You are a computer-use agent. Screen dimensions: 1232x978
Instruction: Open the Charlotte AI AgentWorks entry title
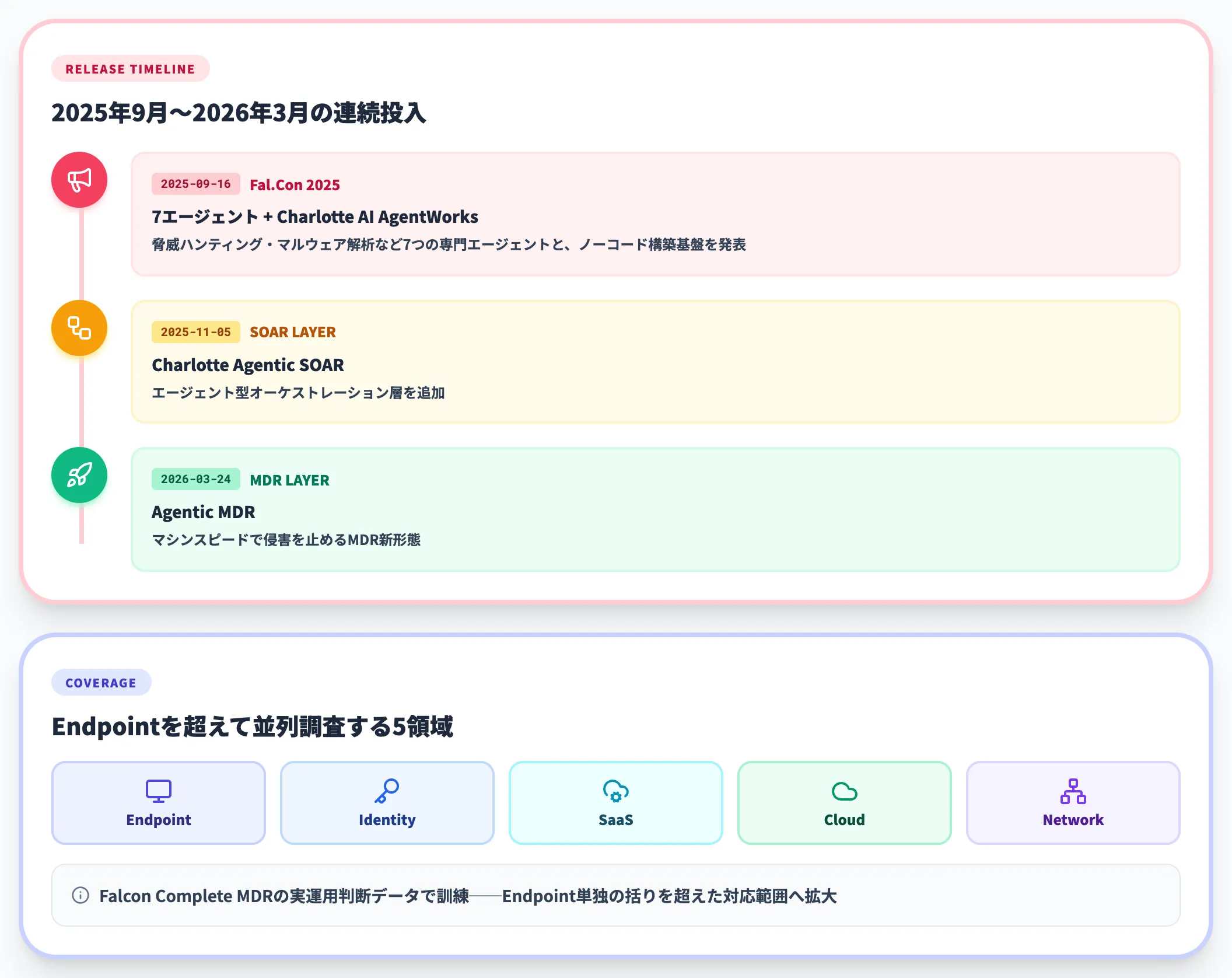pyautogui.click(x=315, y=217)
